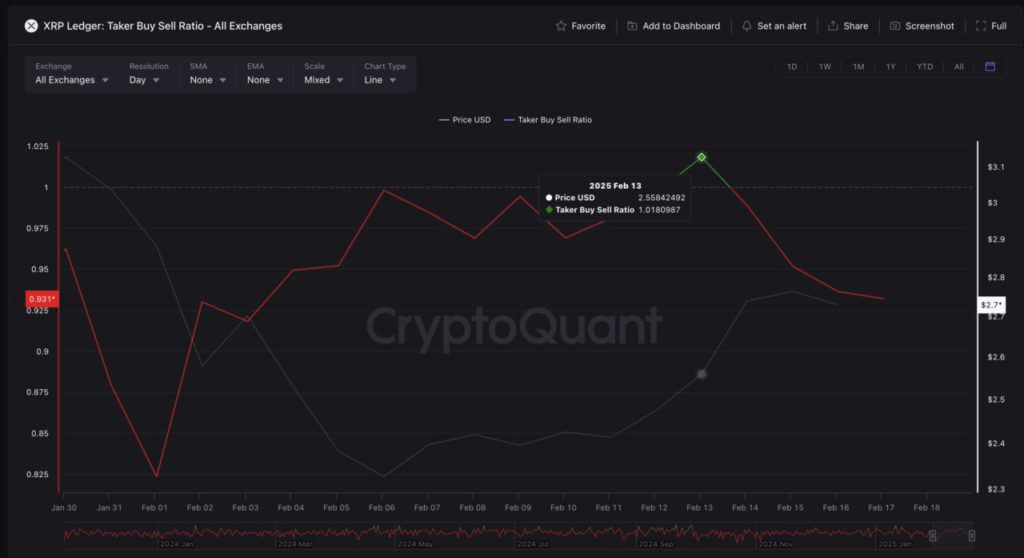
Task: Toggle Price USD series in legend
Action: coord(464,120)
